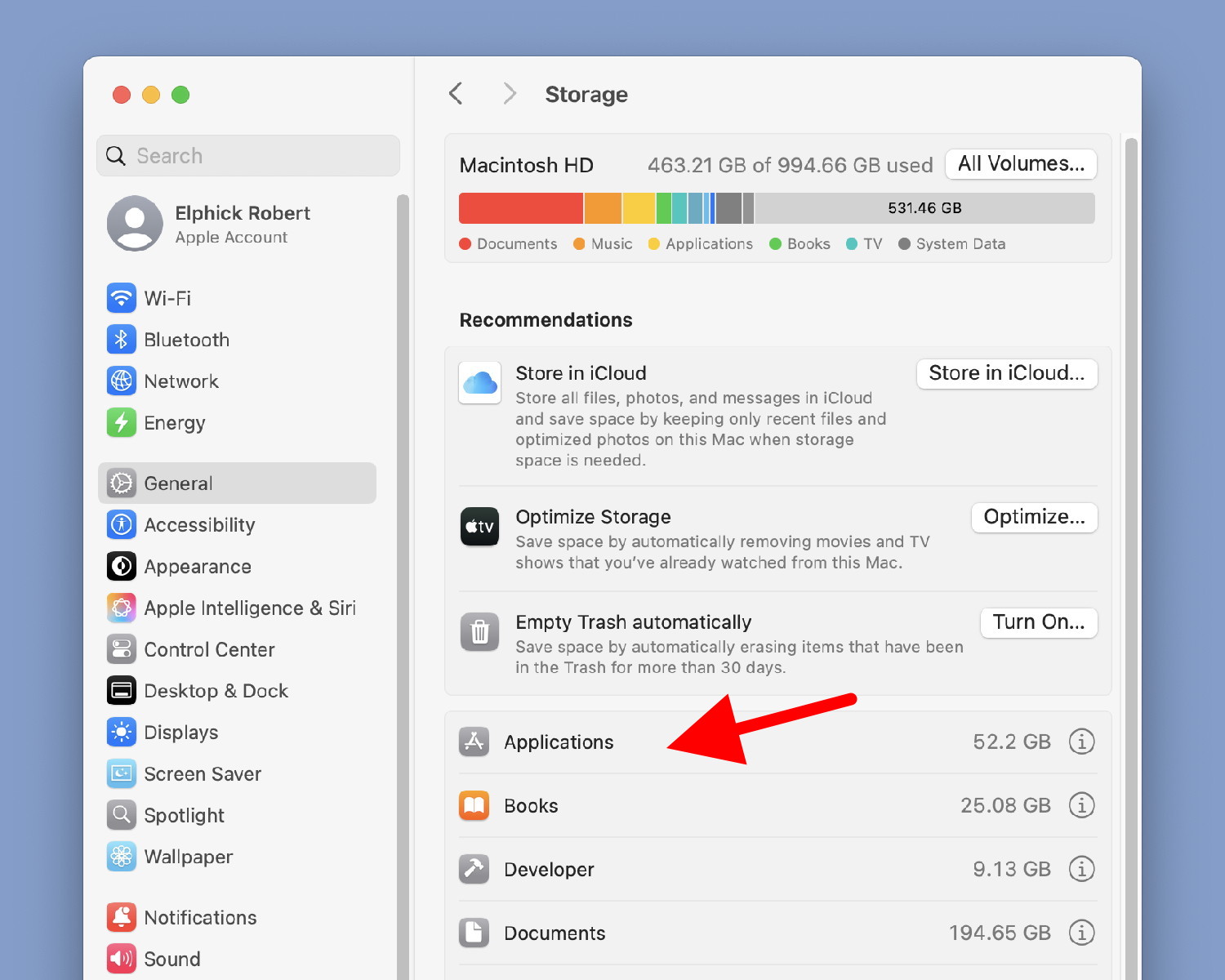Open the Accessibility icon
1225x980 pixels.
click(x=122, y=525)
